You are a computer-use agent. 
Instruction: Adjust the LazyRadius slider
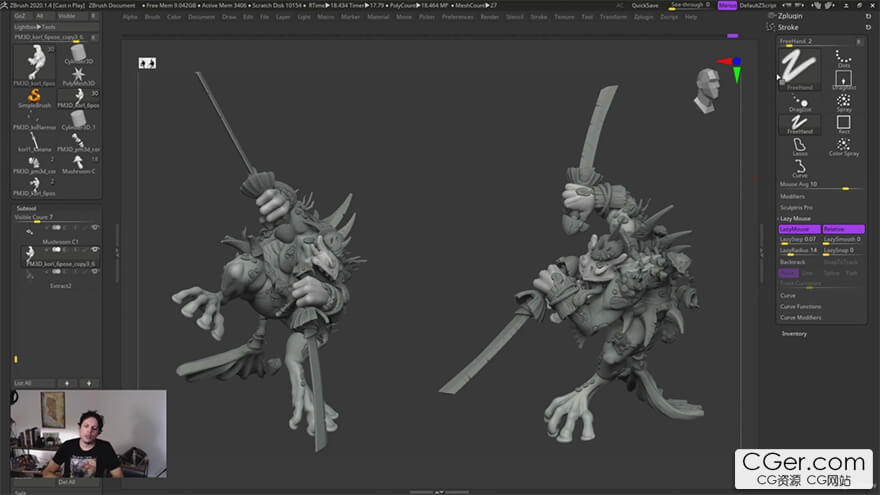[799, 251]
